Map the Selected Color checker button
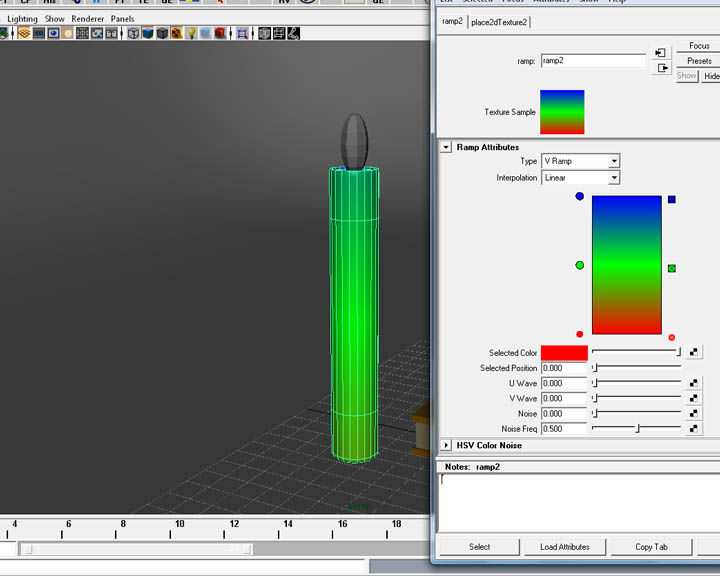This screenshot has height=576, width=720. 693,352
